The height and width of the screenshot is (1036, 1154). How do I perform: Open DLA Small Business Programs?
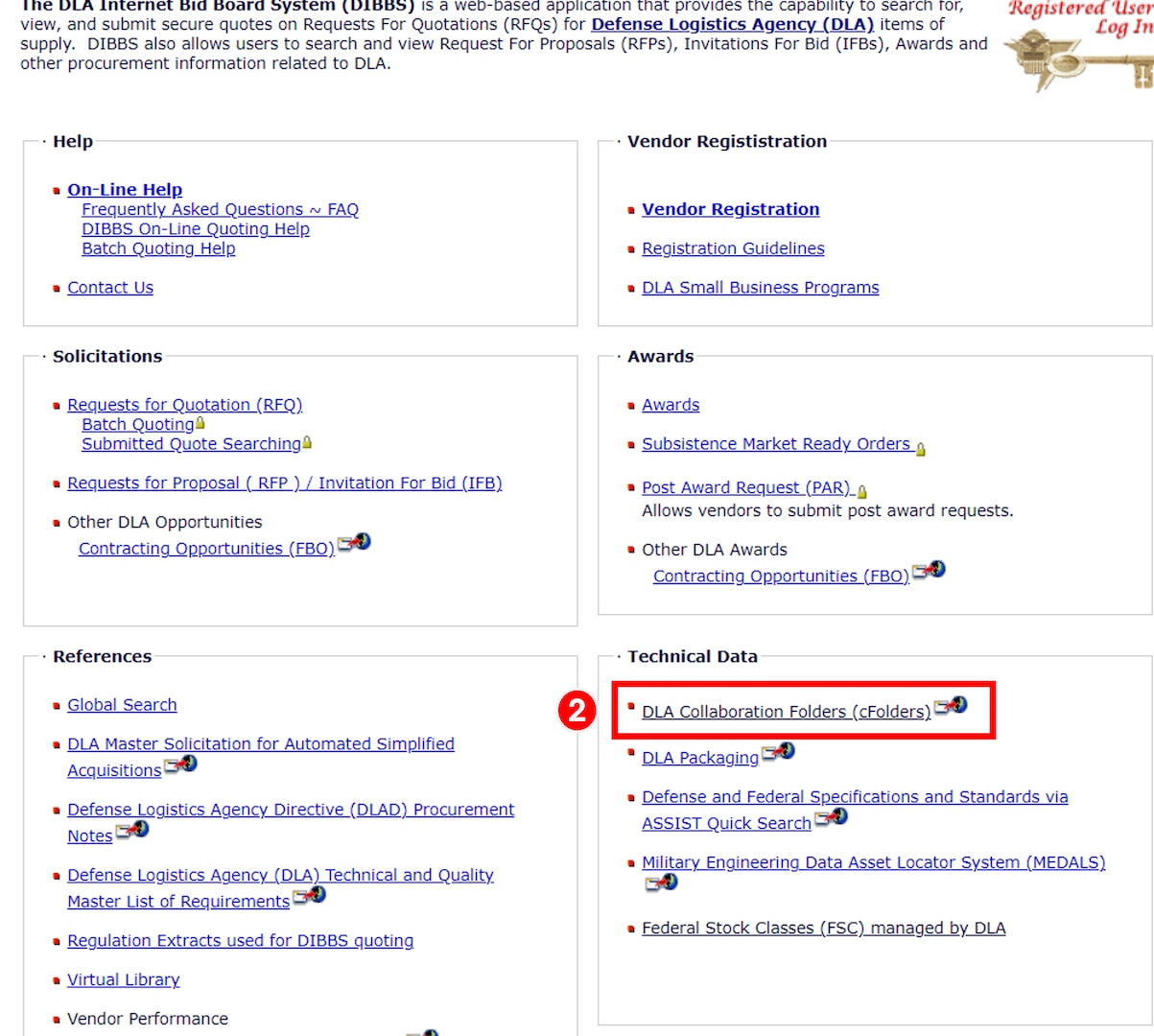[761, 288]
